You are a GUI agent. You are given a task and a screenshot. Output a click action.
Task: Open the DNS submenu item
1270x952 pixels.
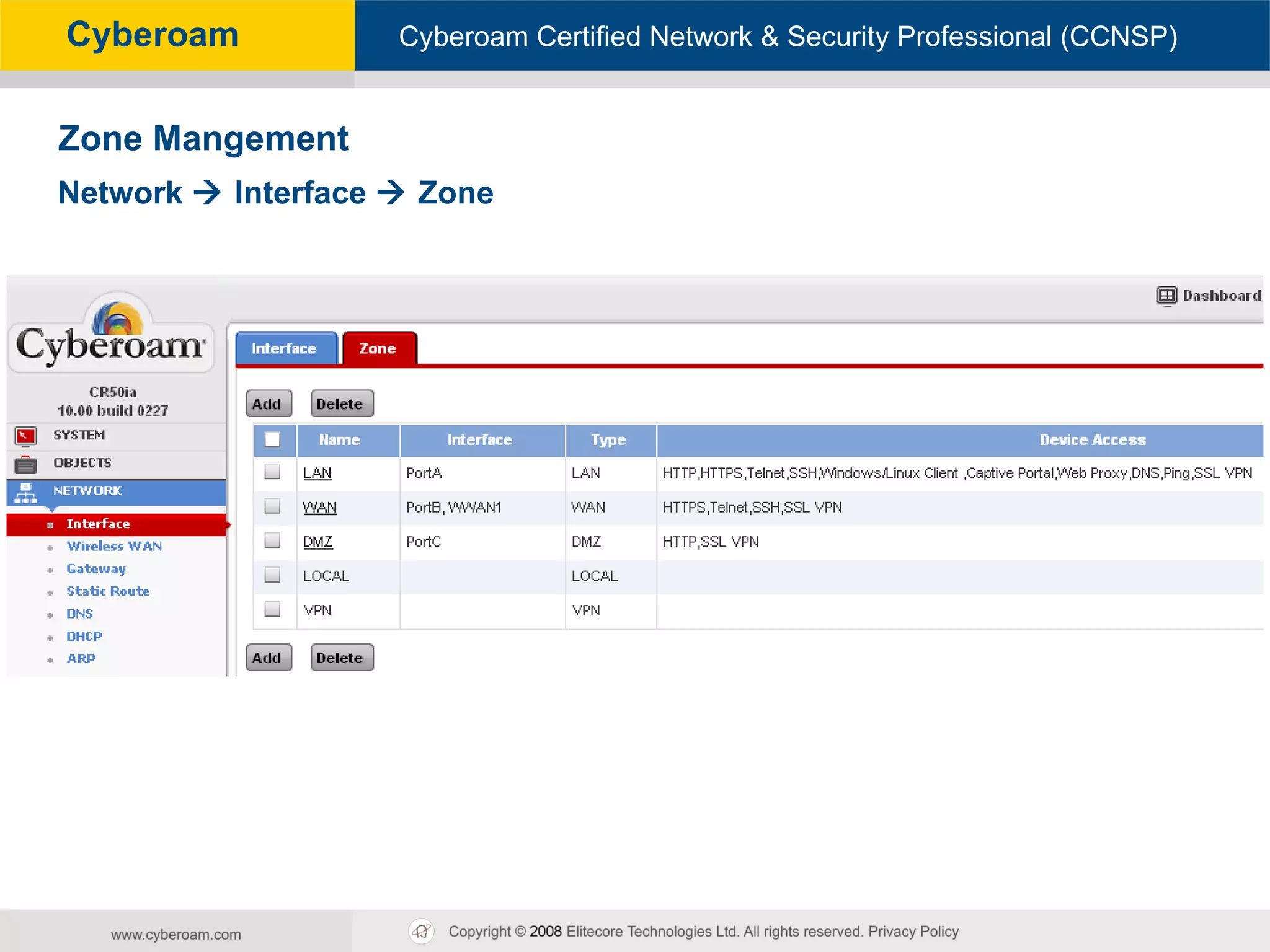click(79, 614)
